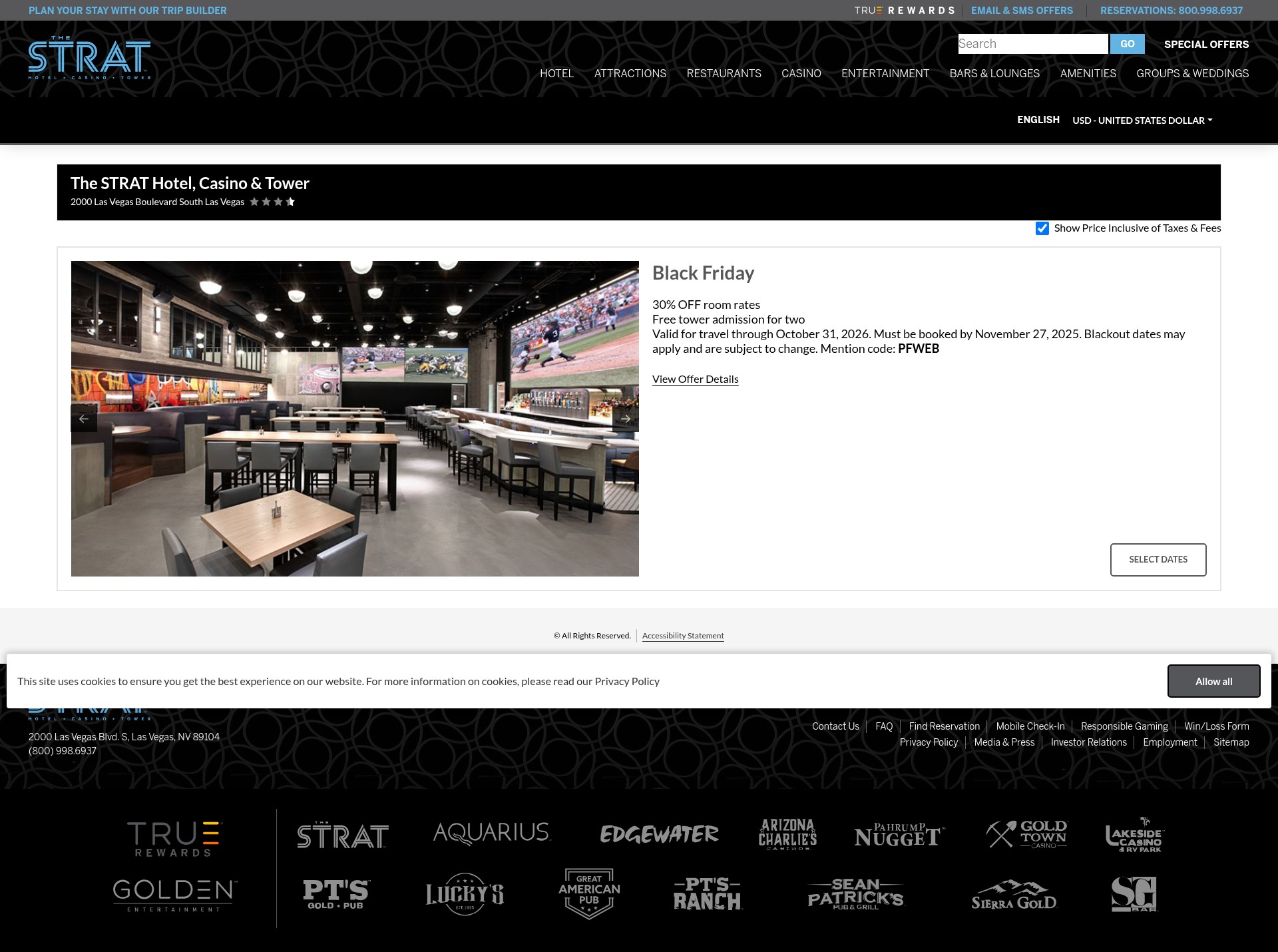Open the Edgewater footer logo
The height and width of the screenshot is (952, 1278).
pyautogui.click(x=659, y=834)
